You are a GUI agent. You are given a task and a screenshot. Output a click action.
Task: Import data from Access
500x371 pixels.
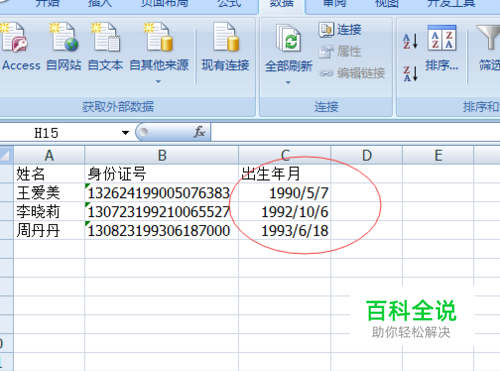pos(20,47)
